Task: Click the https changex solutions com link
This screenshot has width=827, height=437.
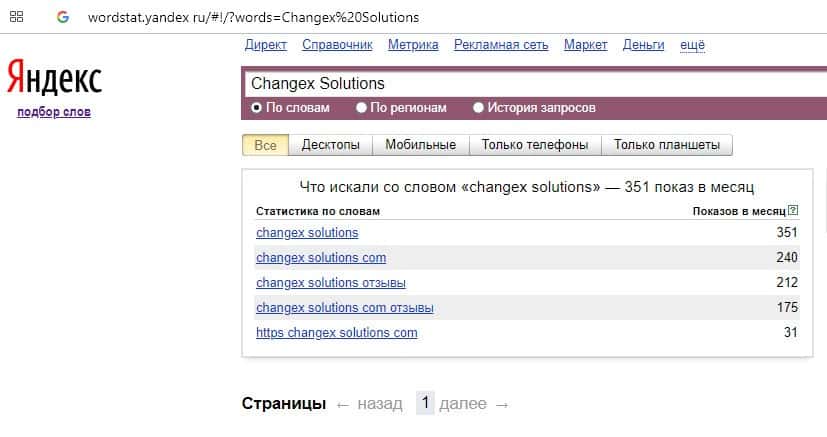Action: pyautogui.click(x=336, y=333)
